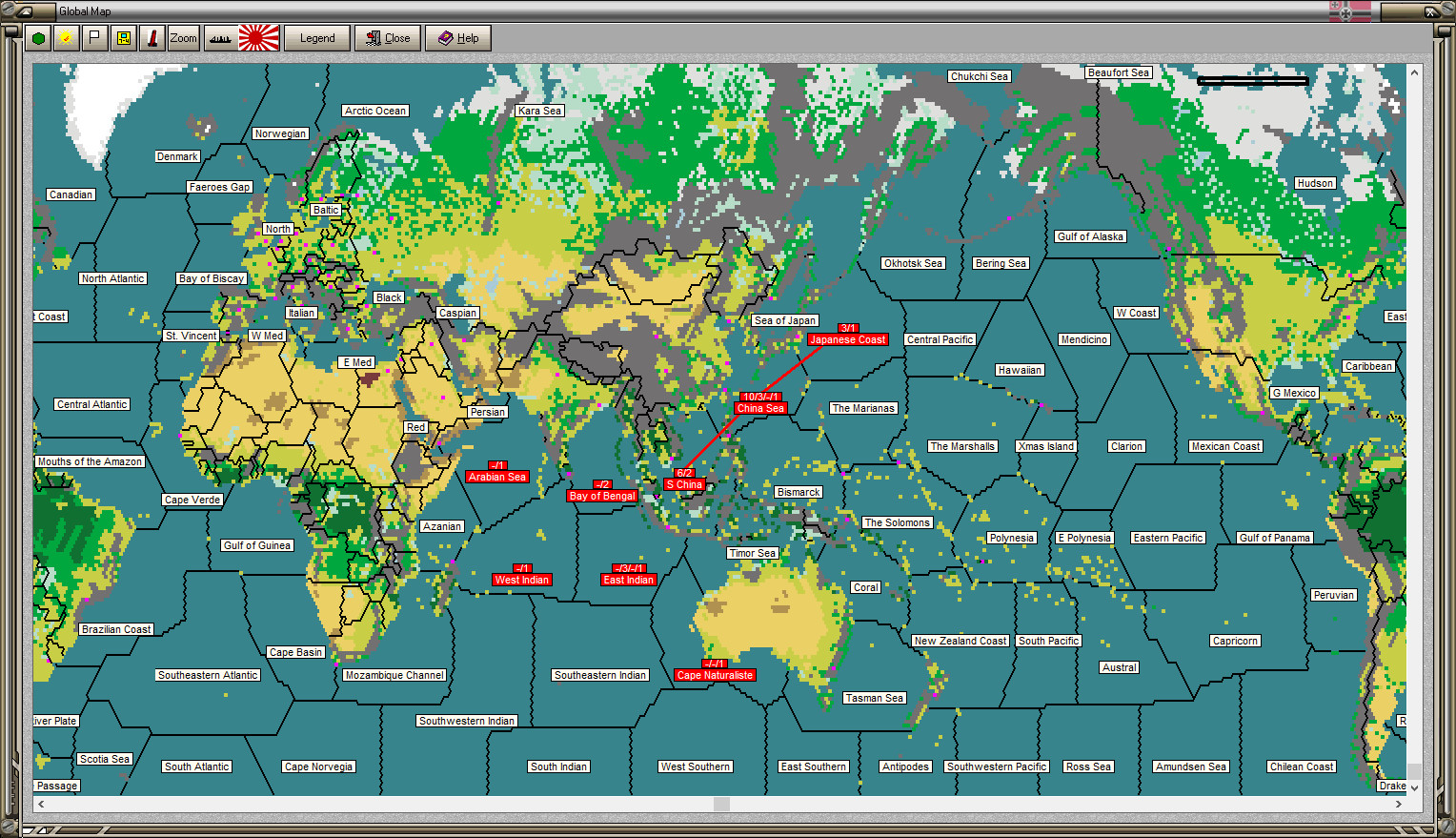Close the Global Map window
The height and width of the screenshot is (838, 1456).
388,38
